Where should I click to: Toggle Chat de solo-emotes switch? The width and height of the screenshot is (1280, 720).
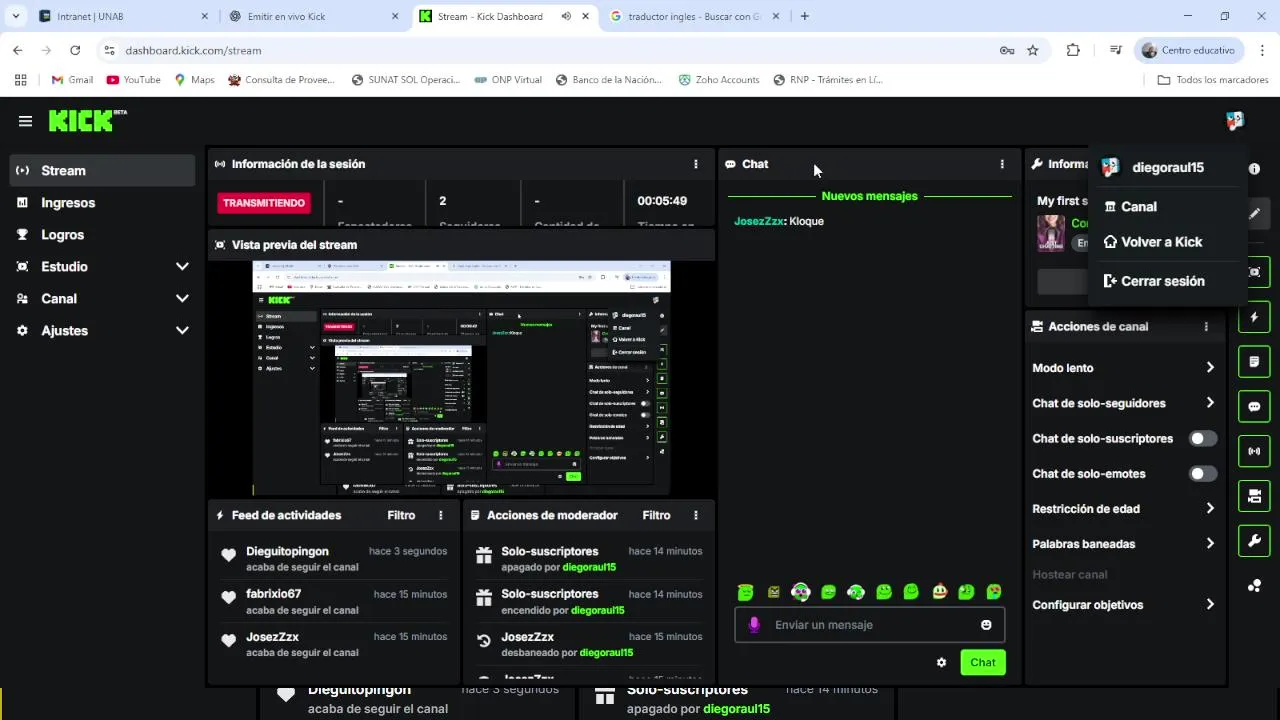1203,474
